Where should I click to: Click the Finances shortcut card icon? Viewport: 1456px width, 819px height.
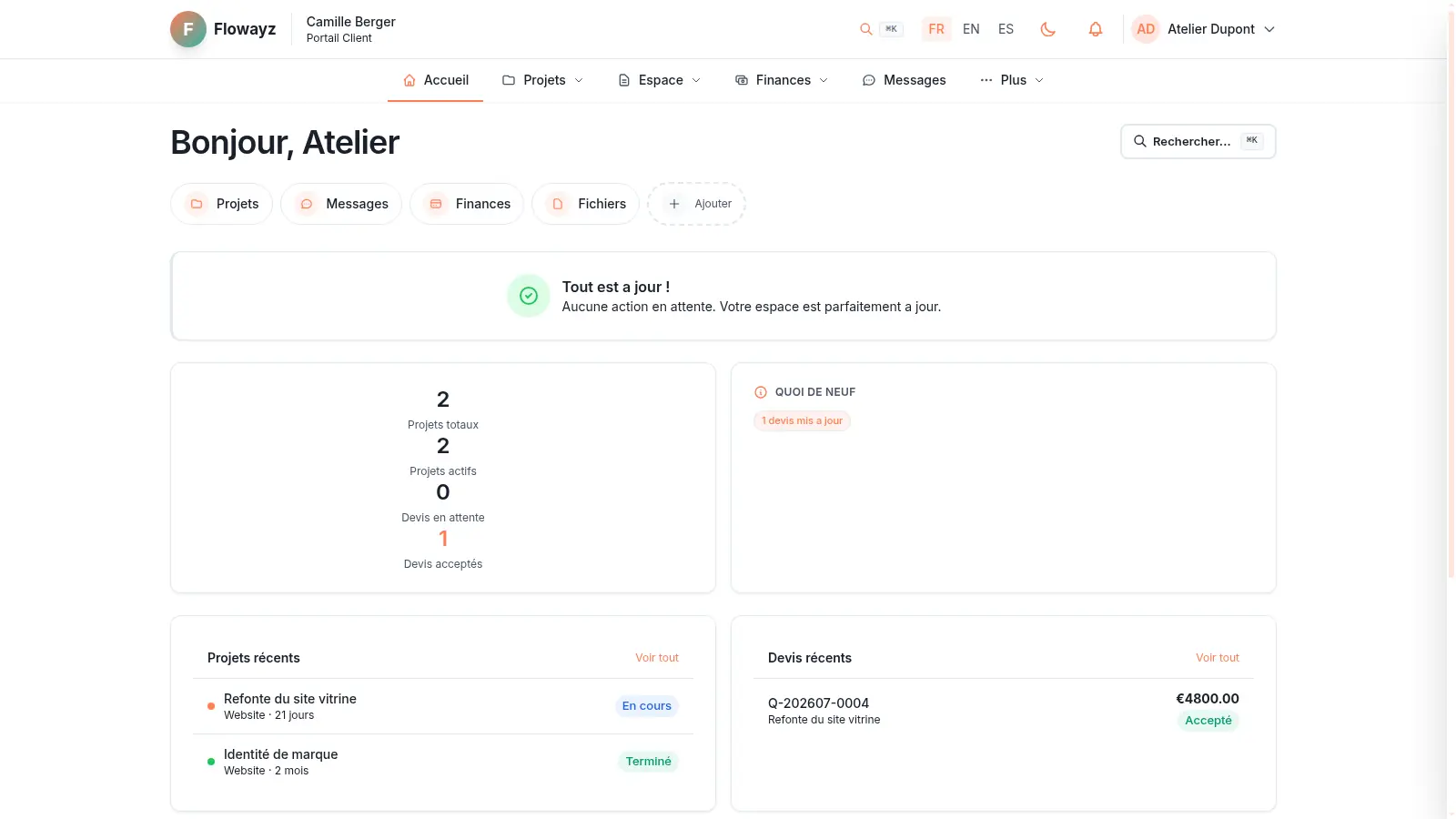436,204
